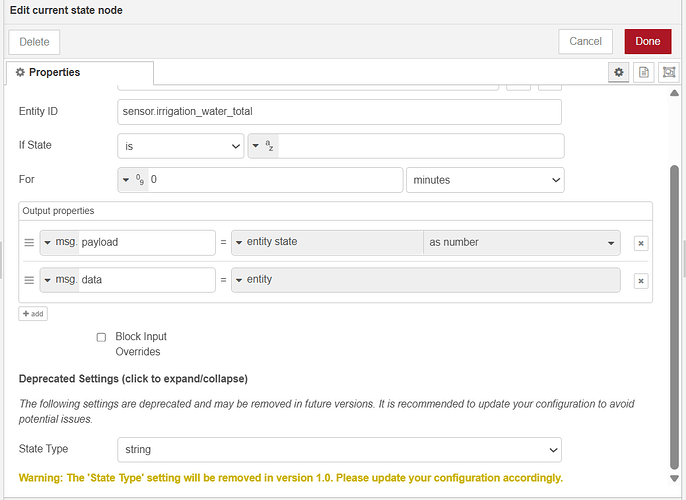Collapse the Deprecated Settings section
The image size is (686, 500).
(133, 379)
